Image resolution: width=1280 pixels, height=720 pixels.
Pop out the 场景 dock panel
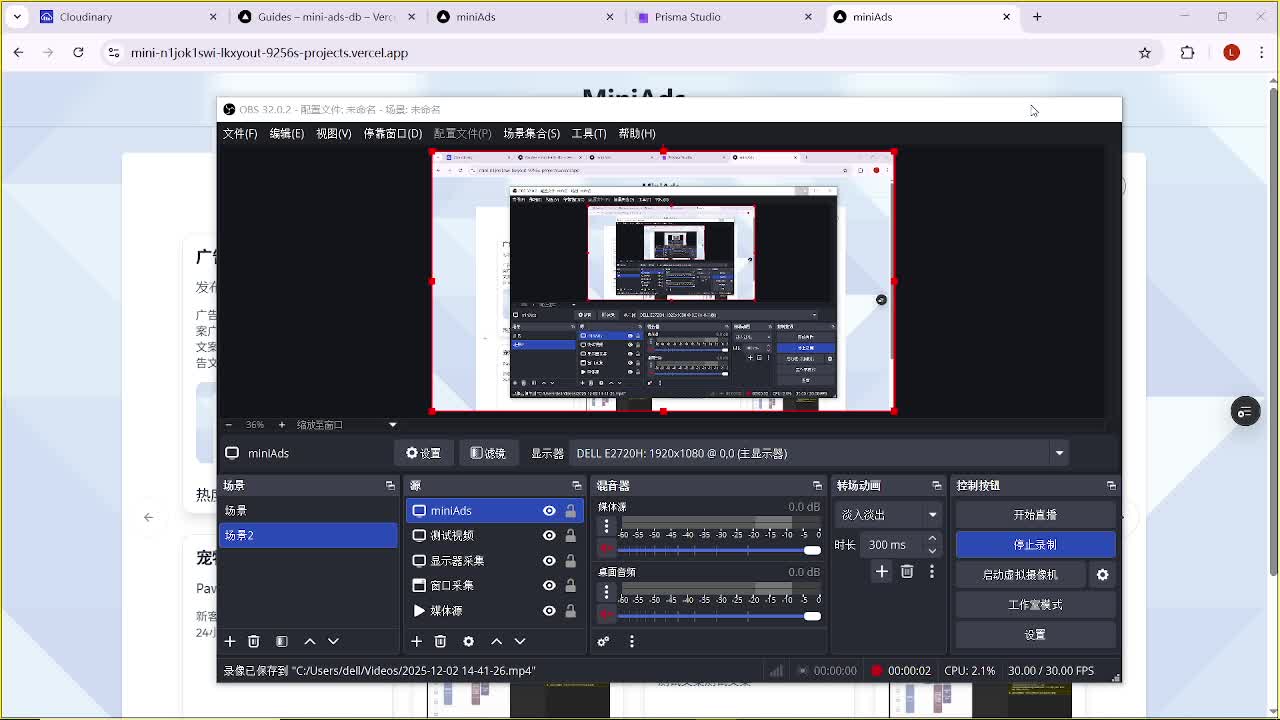390,485
